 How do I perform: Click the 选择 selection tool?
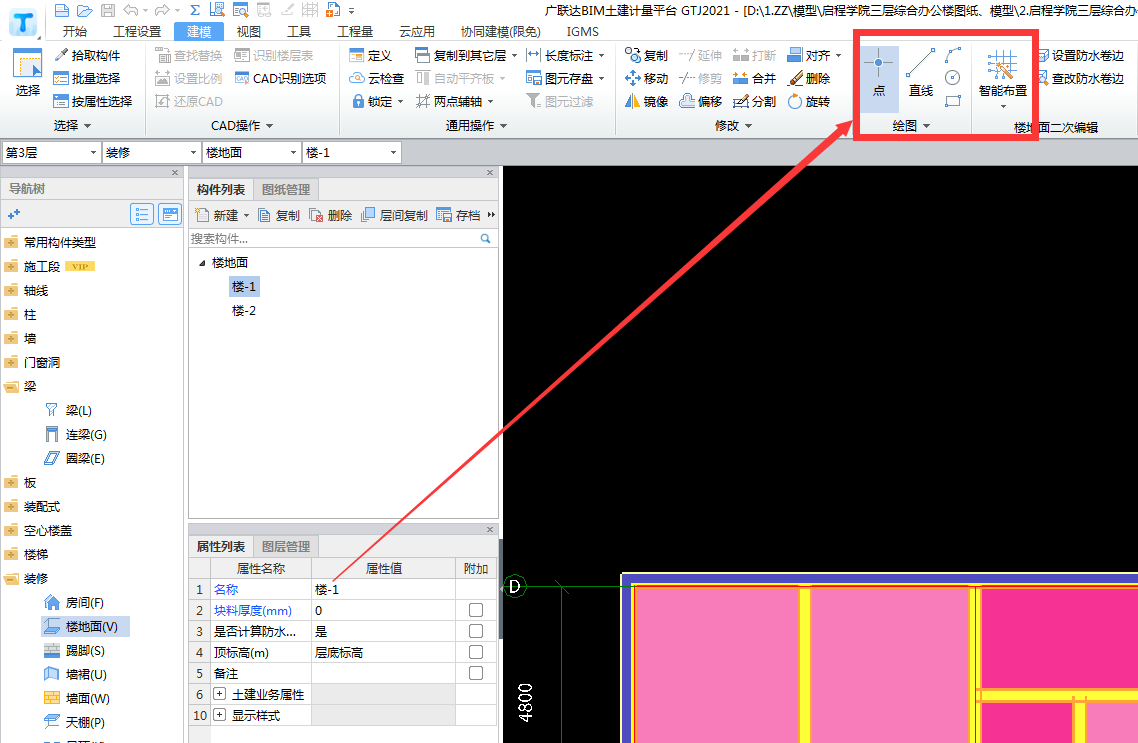pos(28,73)
